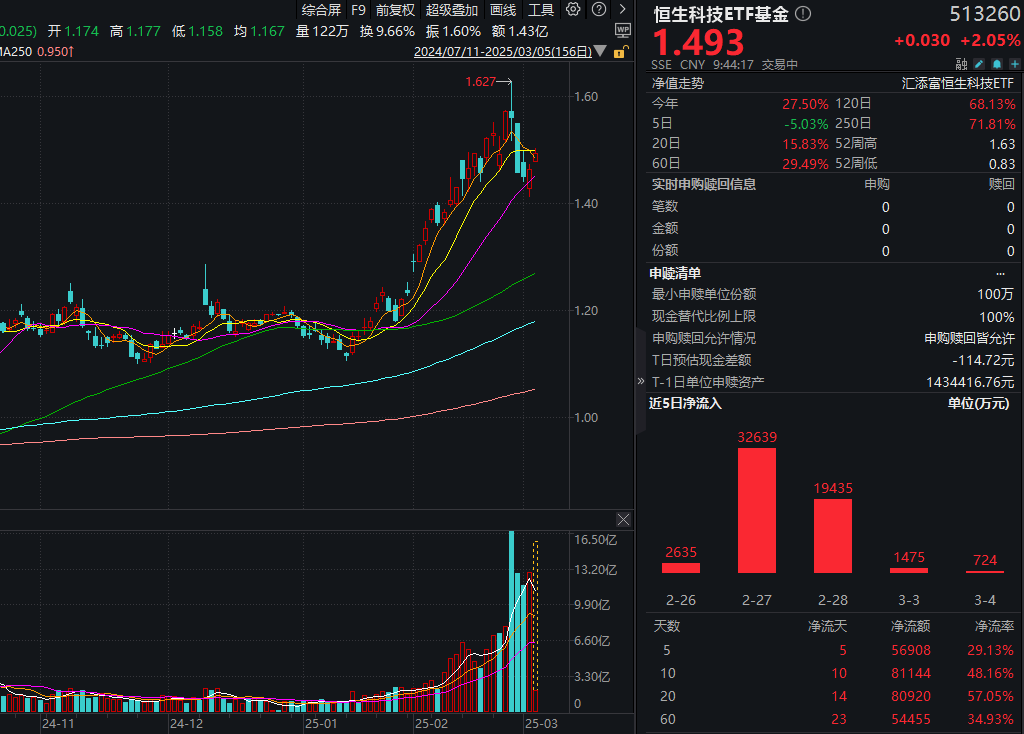The width and height of the screenshot is (1024, 734).
Task: Click the help question mark icon
Action: click(598, 9)
